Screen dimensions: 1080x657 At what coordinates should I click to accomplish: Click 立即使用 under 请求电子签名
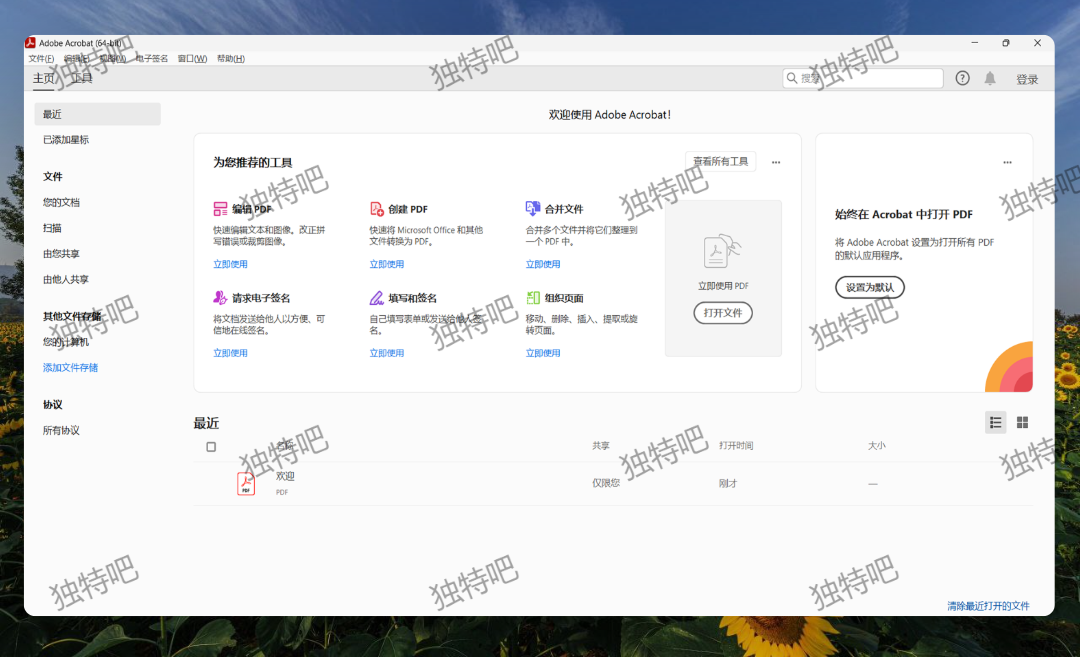click(230, 353)
